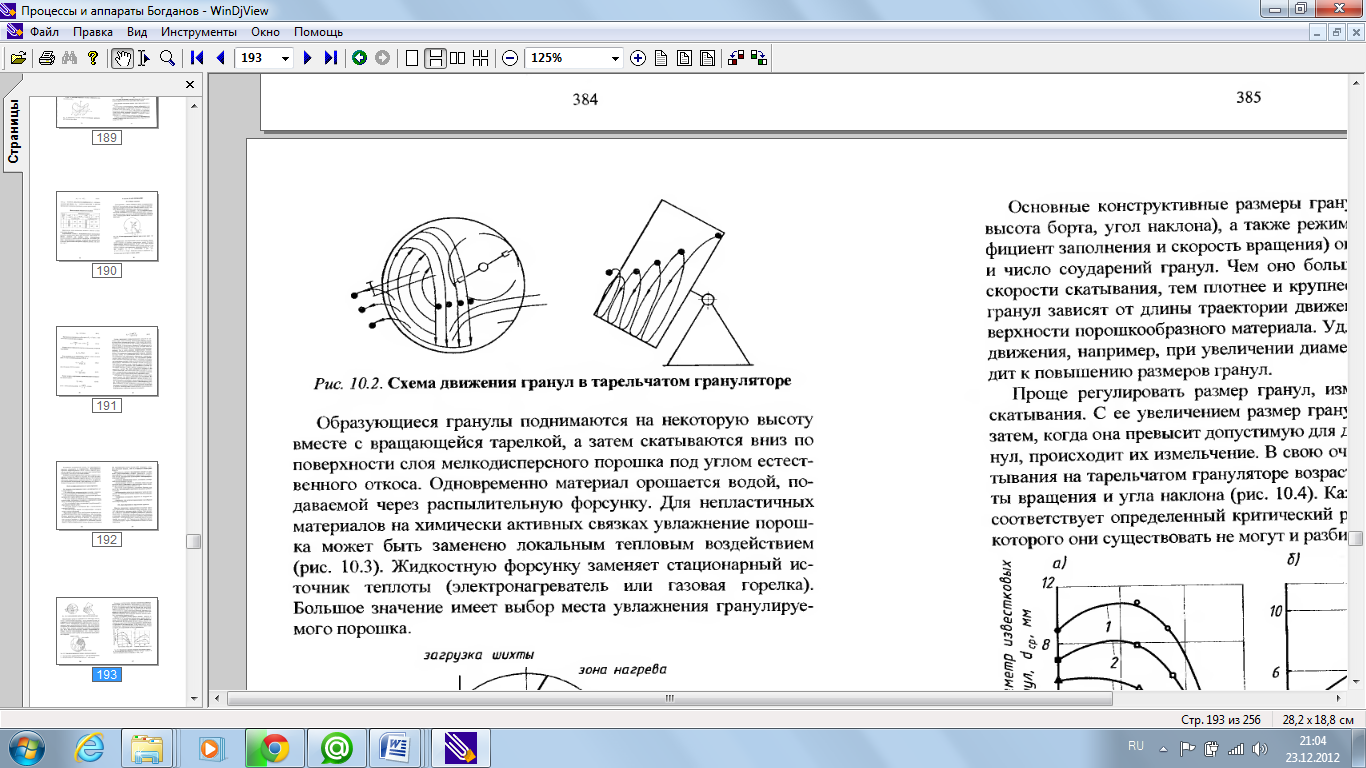The image size is (1366, 768).
Task: Open the page number 193 dropdown
Action: point(285,58)
